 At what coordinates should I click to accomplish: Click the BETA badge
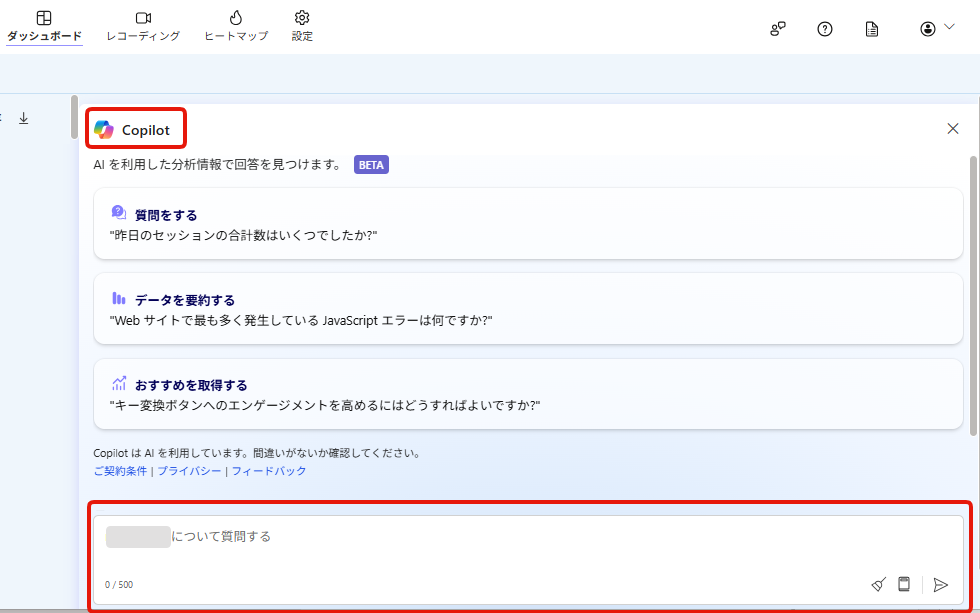(371, 165)
